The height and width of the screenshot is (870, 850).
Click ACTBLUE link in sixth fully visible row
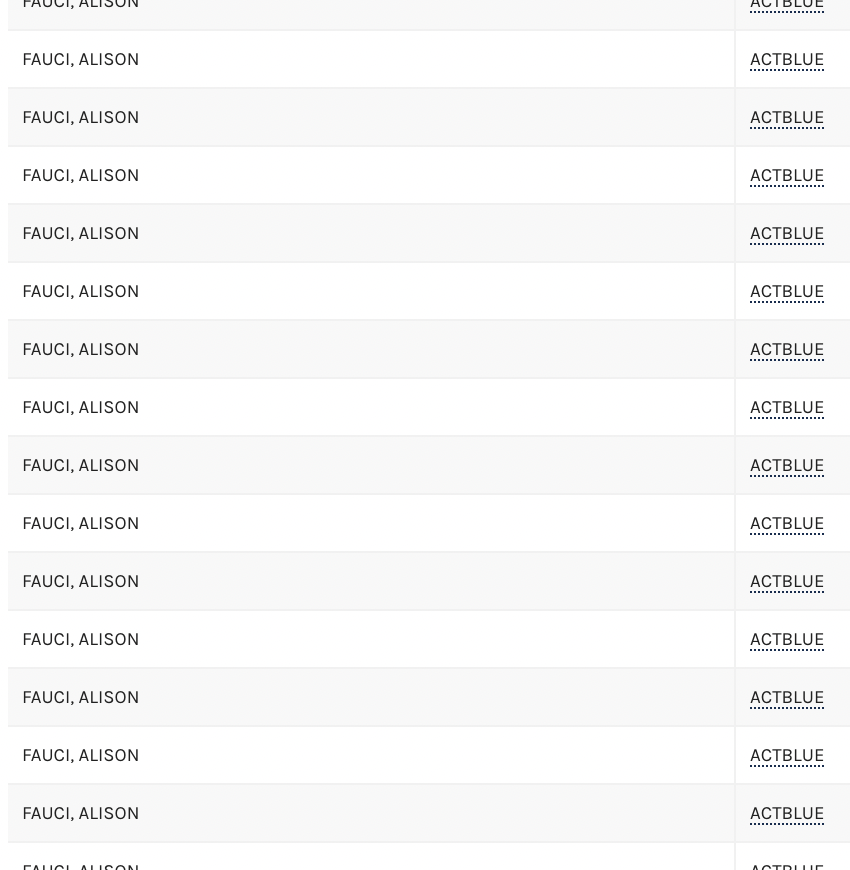tap(786, 350)
